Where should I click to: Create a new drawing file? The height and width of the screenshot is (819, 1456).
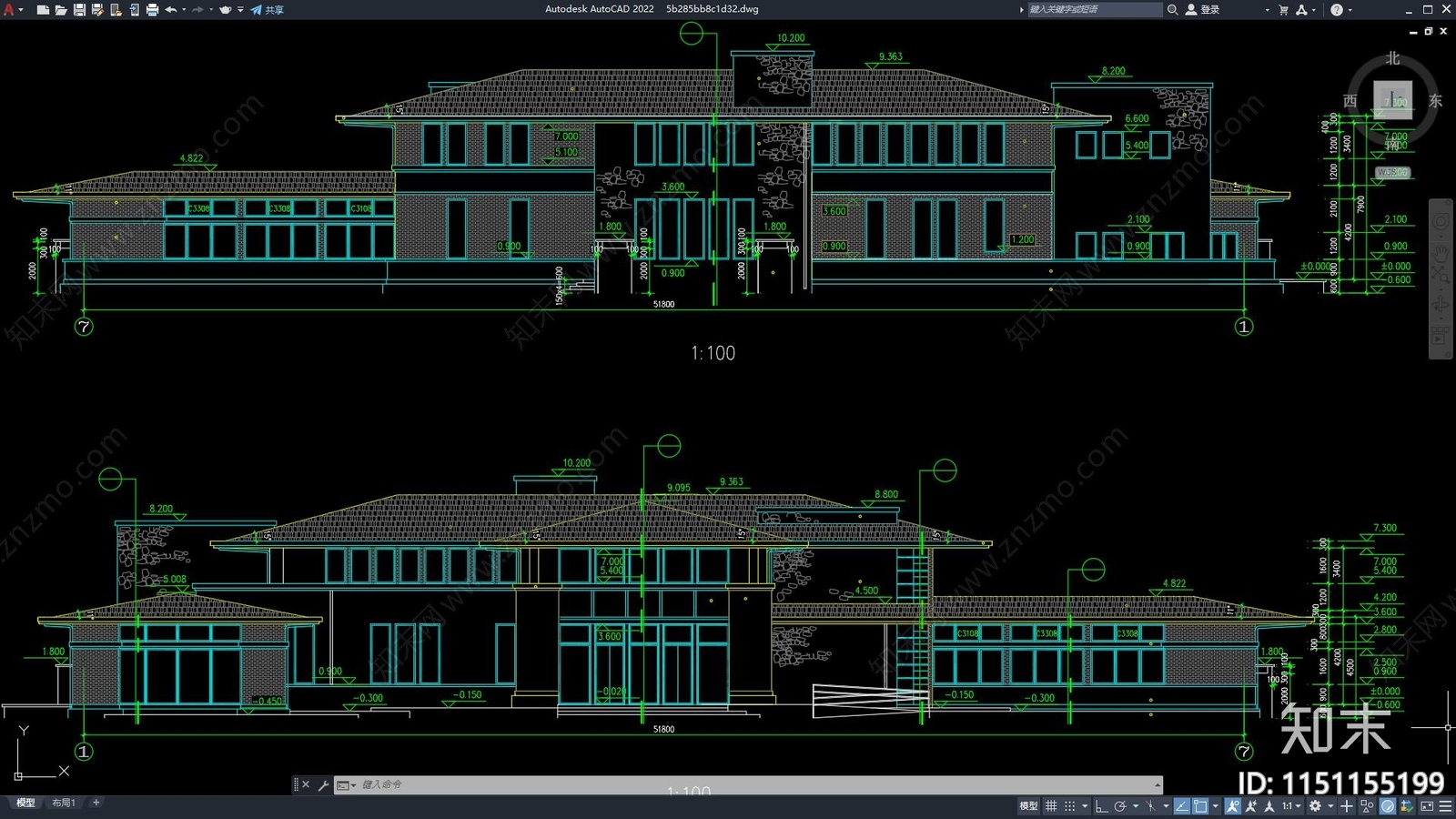click(x=43, y=10)
